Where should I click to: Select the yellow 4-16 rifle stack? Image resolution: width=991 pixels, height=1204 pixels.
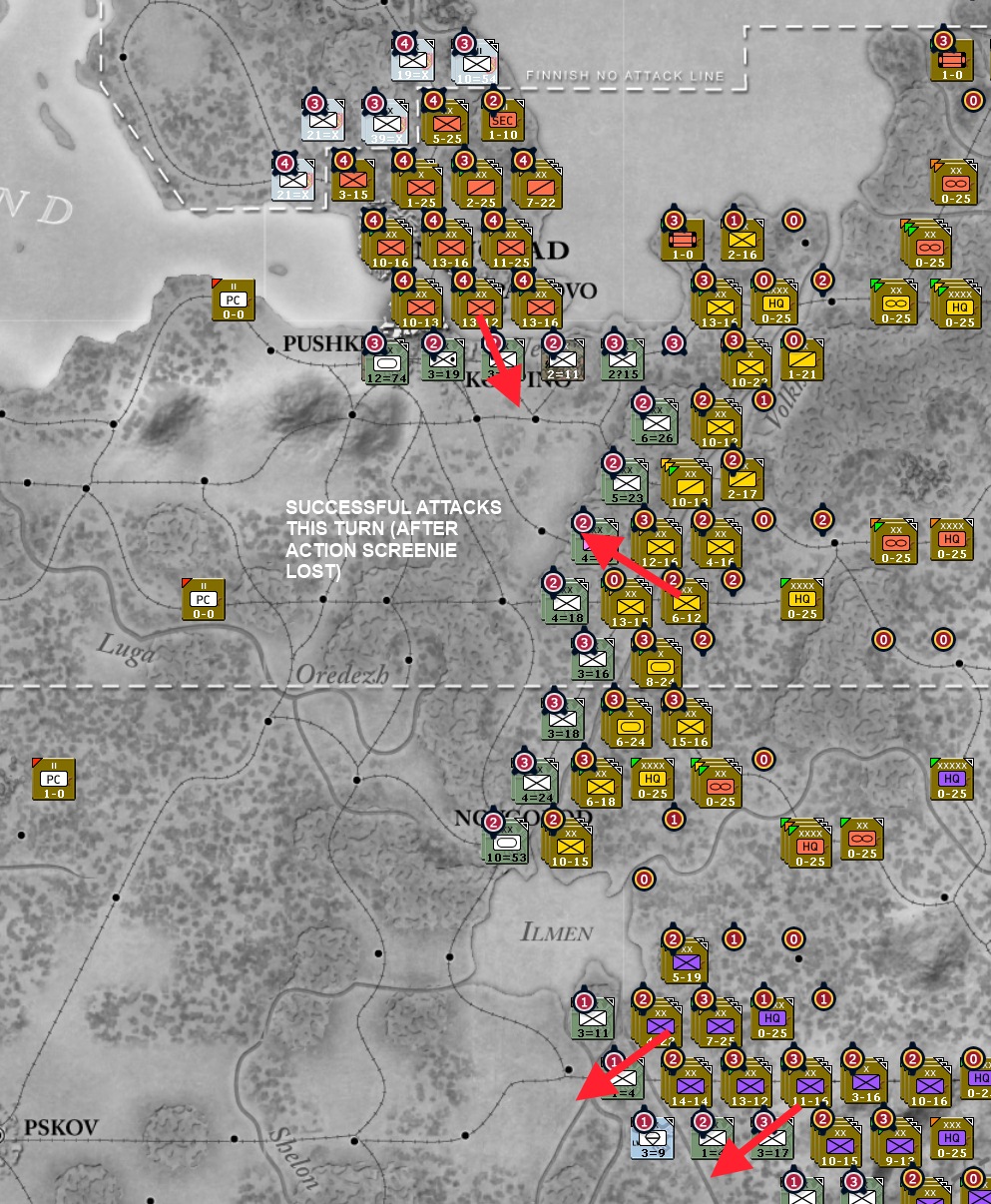coord(718,542)
